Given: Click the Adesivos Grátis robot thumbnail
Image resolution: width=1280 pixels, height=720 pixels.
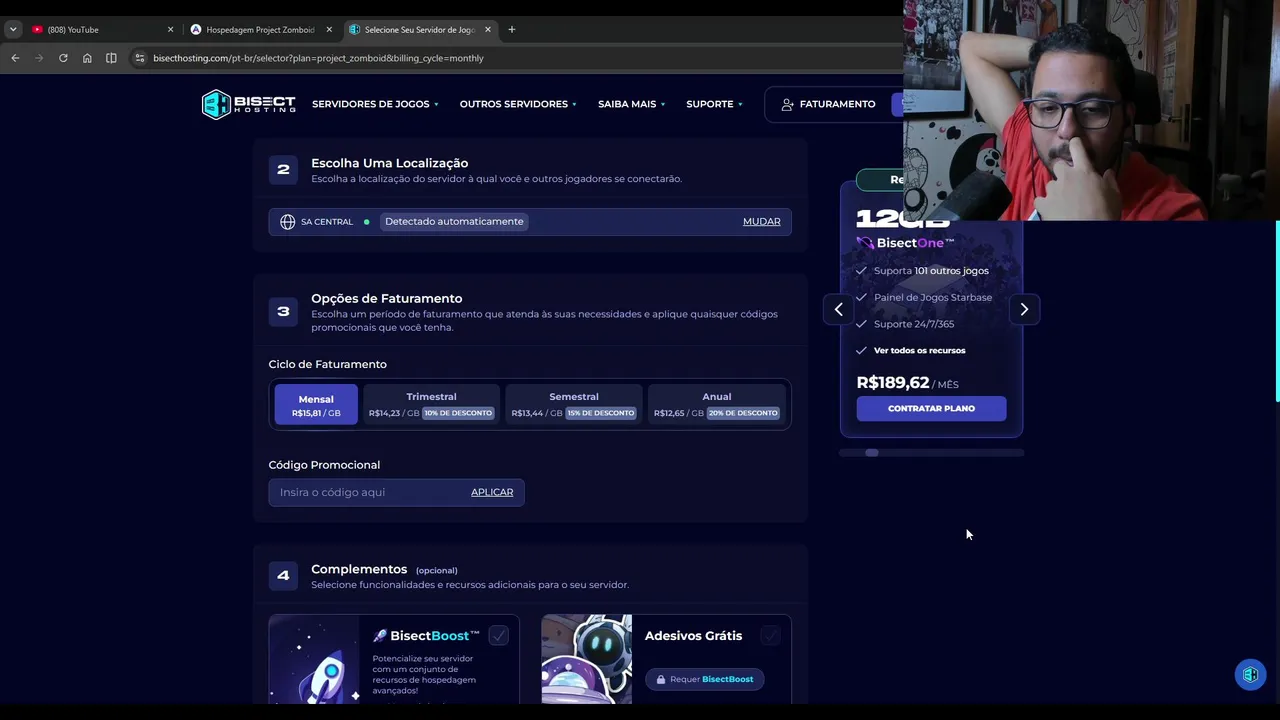Looking at the screenshot, I should (587, 659).
